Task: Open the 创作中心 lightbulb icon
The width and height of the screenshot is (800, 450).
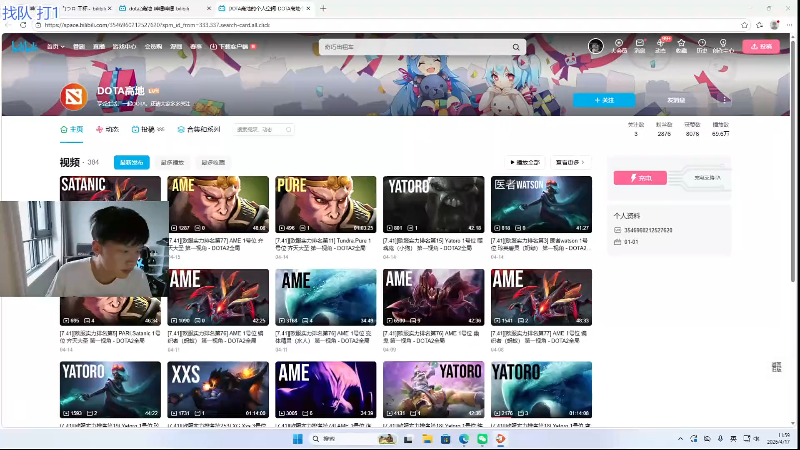Action: tap(723, 46)
